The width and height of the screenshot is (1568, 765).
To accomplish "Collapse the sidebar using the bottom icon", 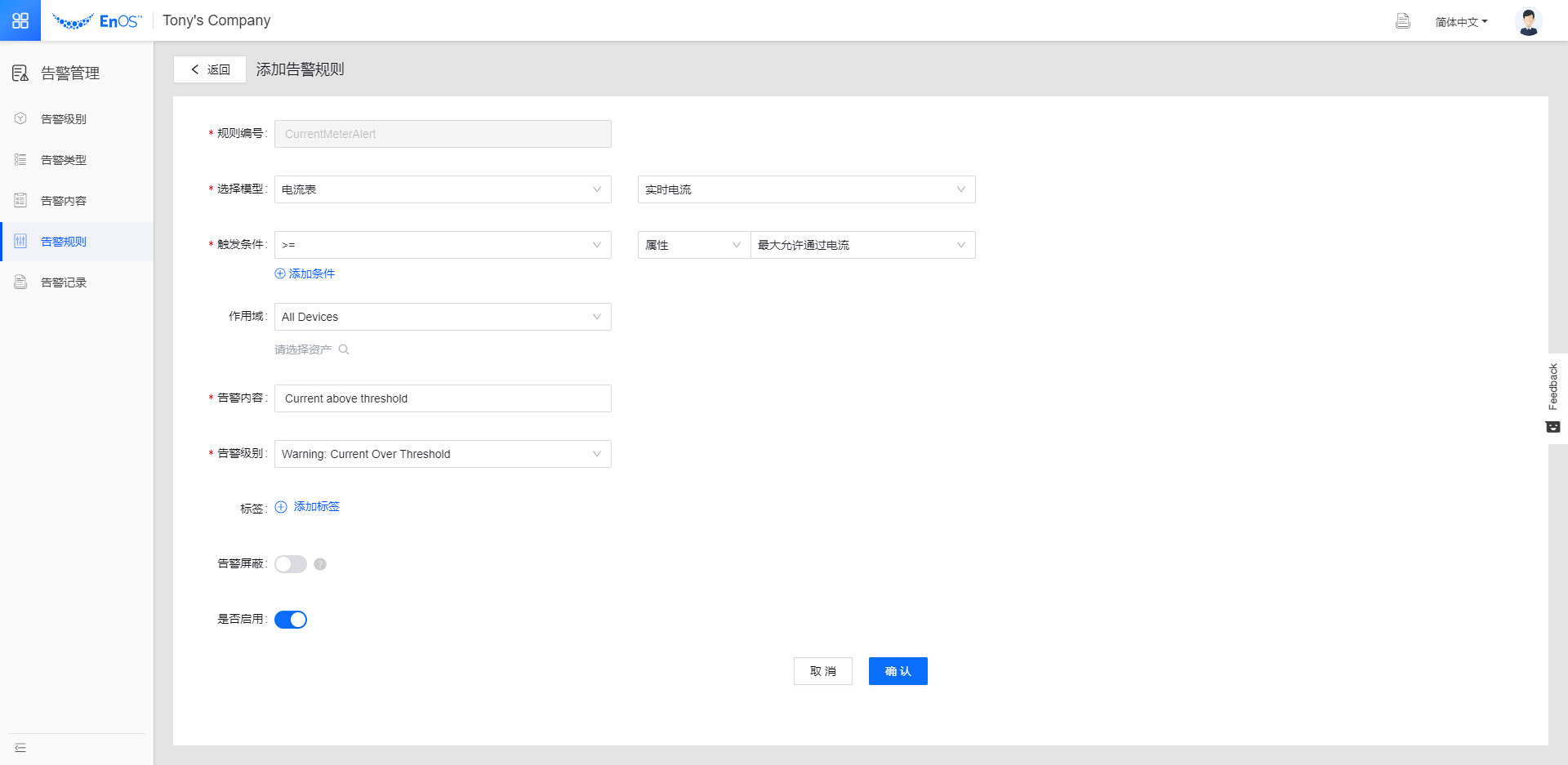I will [20, 748].
